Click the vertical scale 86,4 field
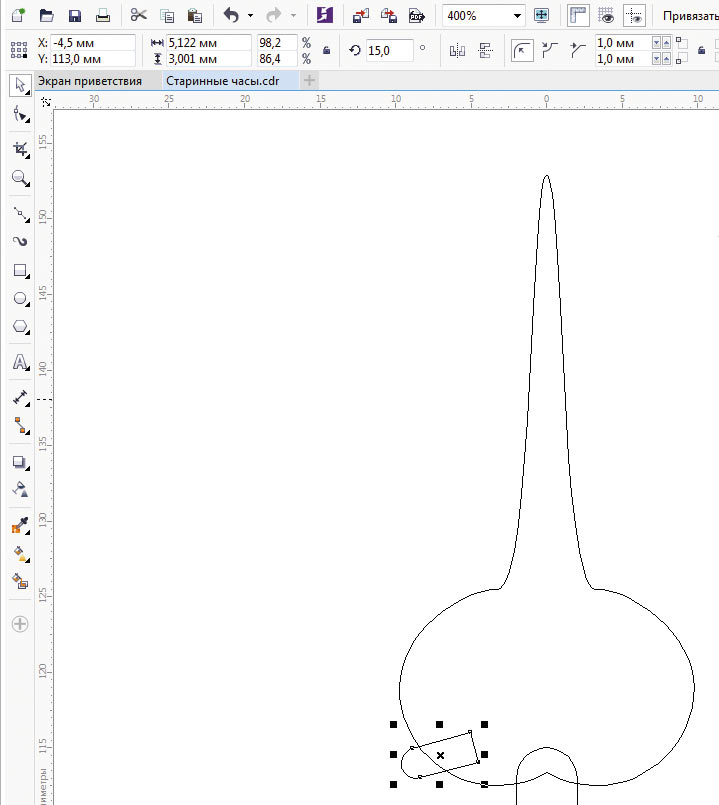Screen dimensions: 719x805 pyautogui.click(x=277, y=59)
